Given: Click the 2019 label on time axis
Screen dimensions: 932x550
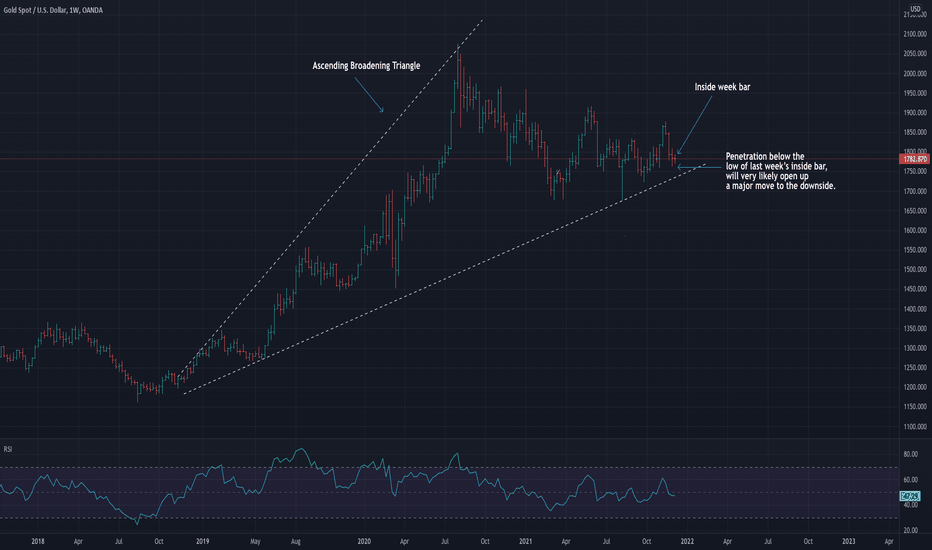Looking at the screenshot, I should (x=203, y=542).
